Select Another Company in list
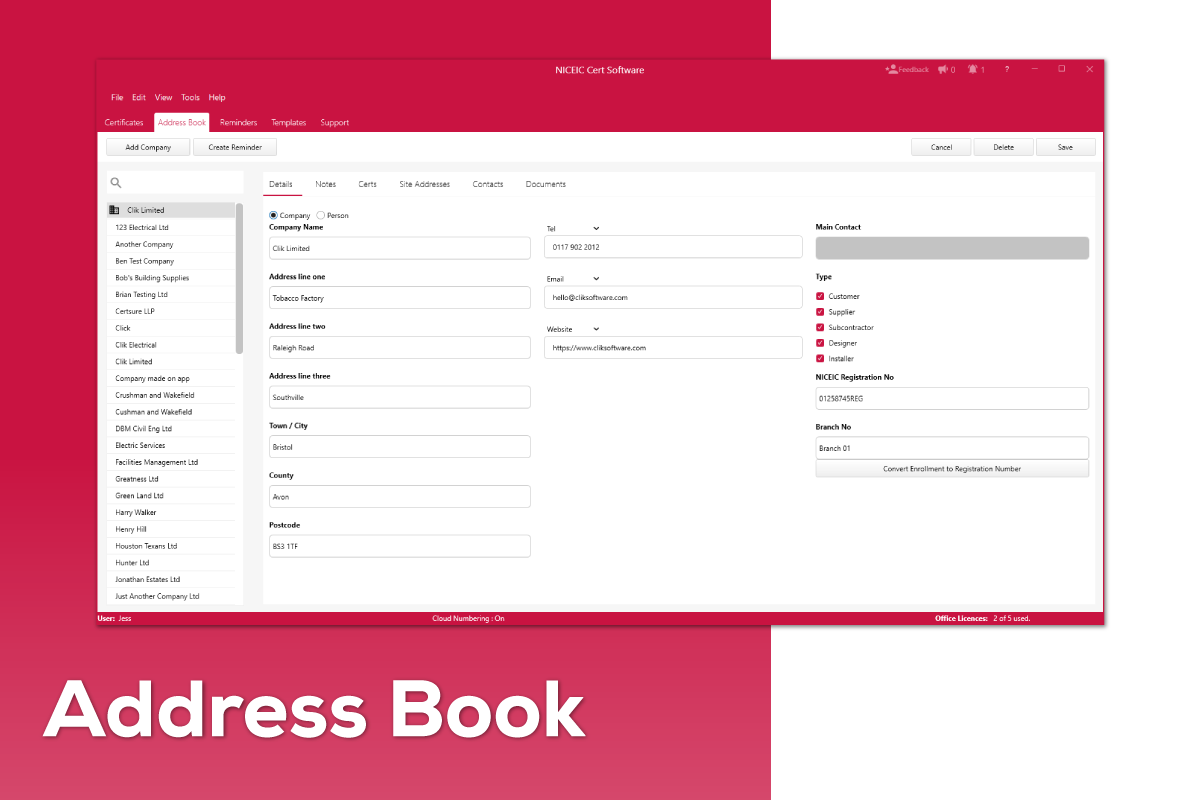The image size is (1200, 800). pos(171,244)
